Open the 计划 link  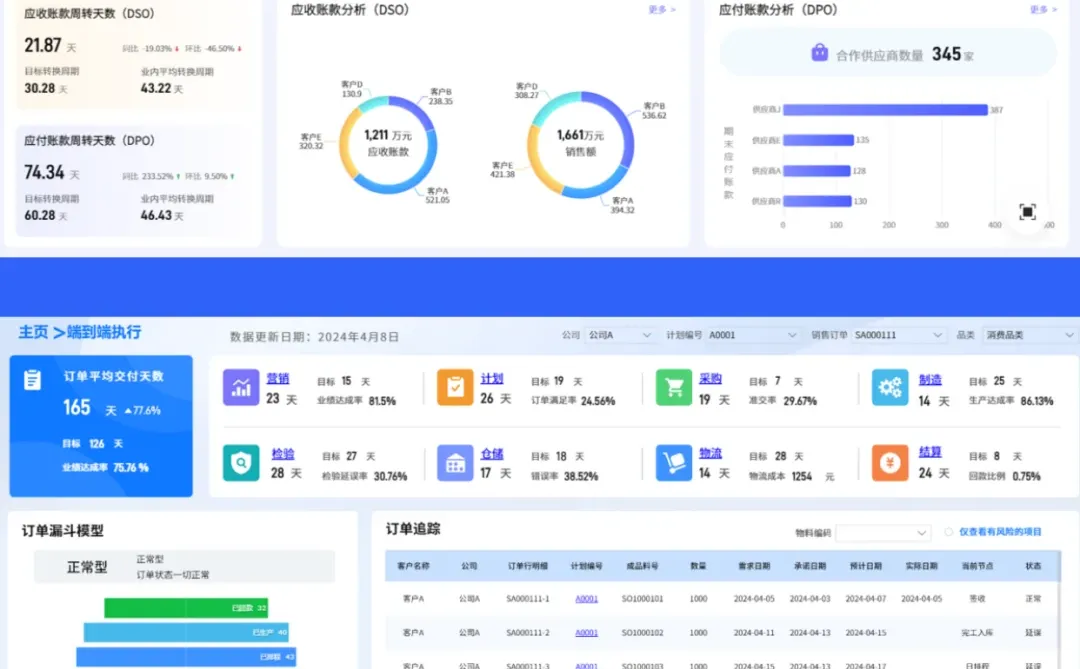coord(492,378)
